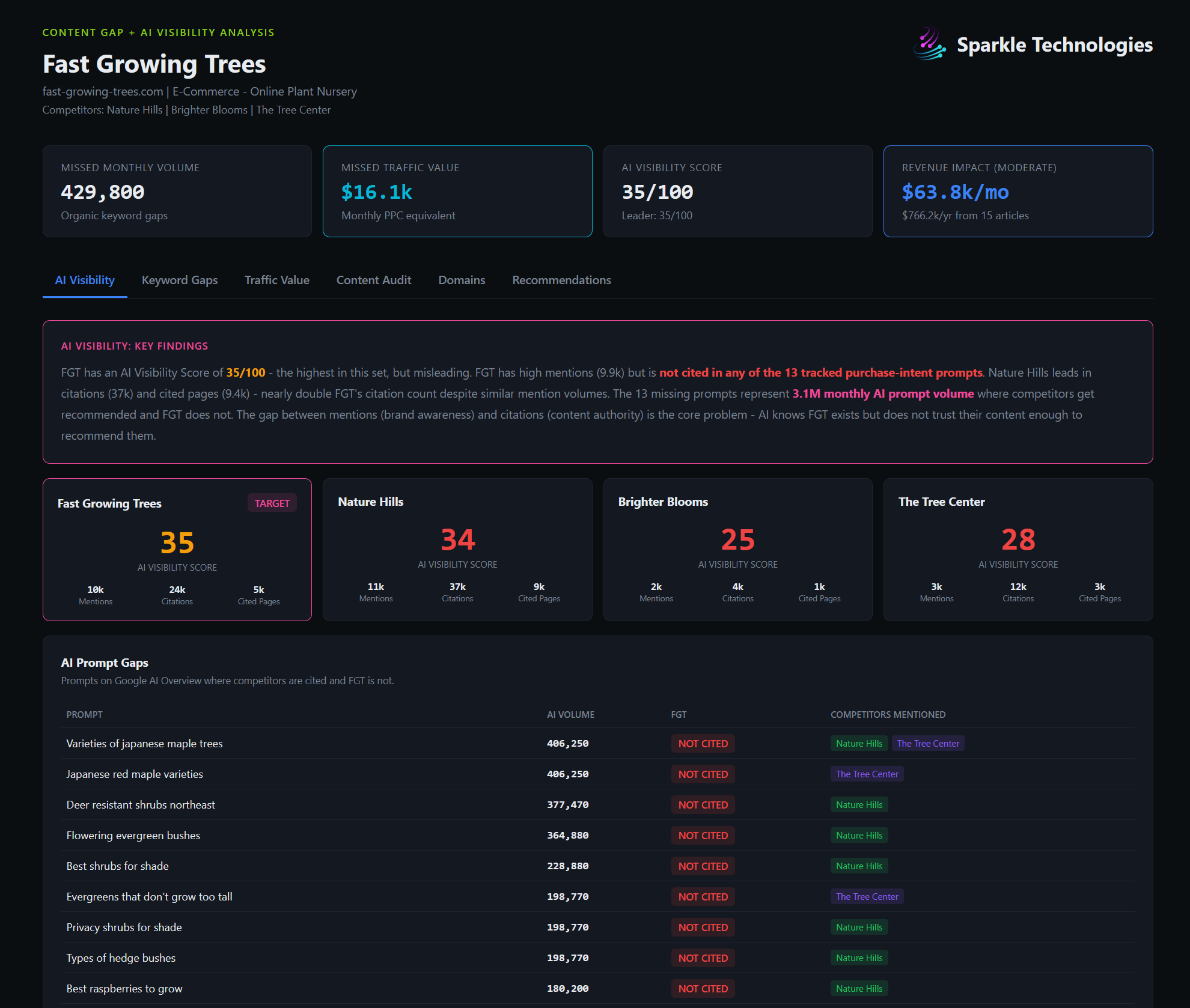
Task: Click NOT CITED badge for Evergreens that don't grow tall
Action: point(703,897)
